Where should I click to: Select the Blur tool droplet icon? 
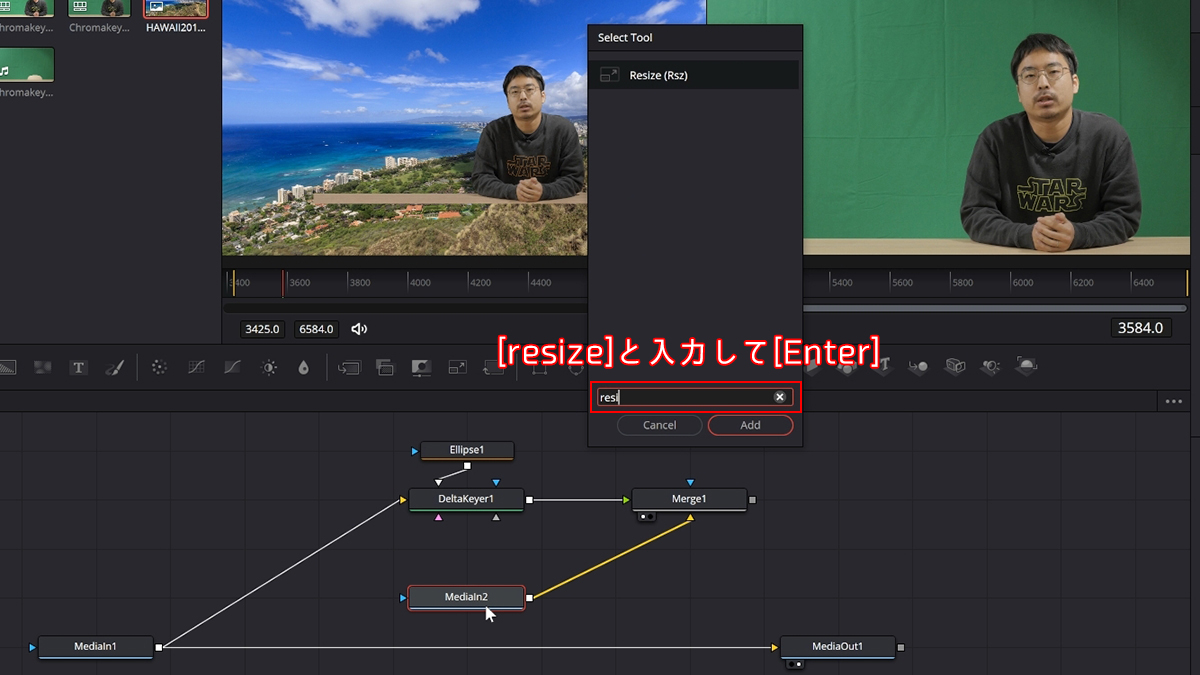[x=305, y=366]
